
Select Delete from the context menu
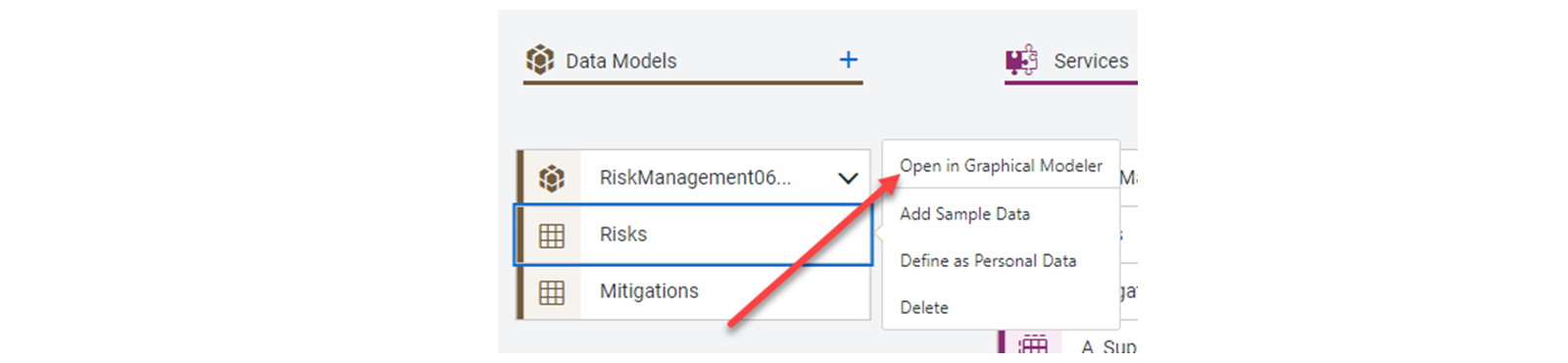click(924, 308)
